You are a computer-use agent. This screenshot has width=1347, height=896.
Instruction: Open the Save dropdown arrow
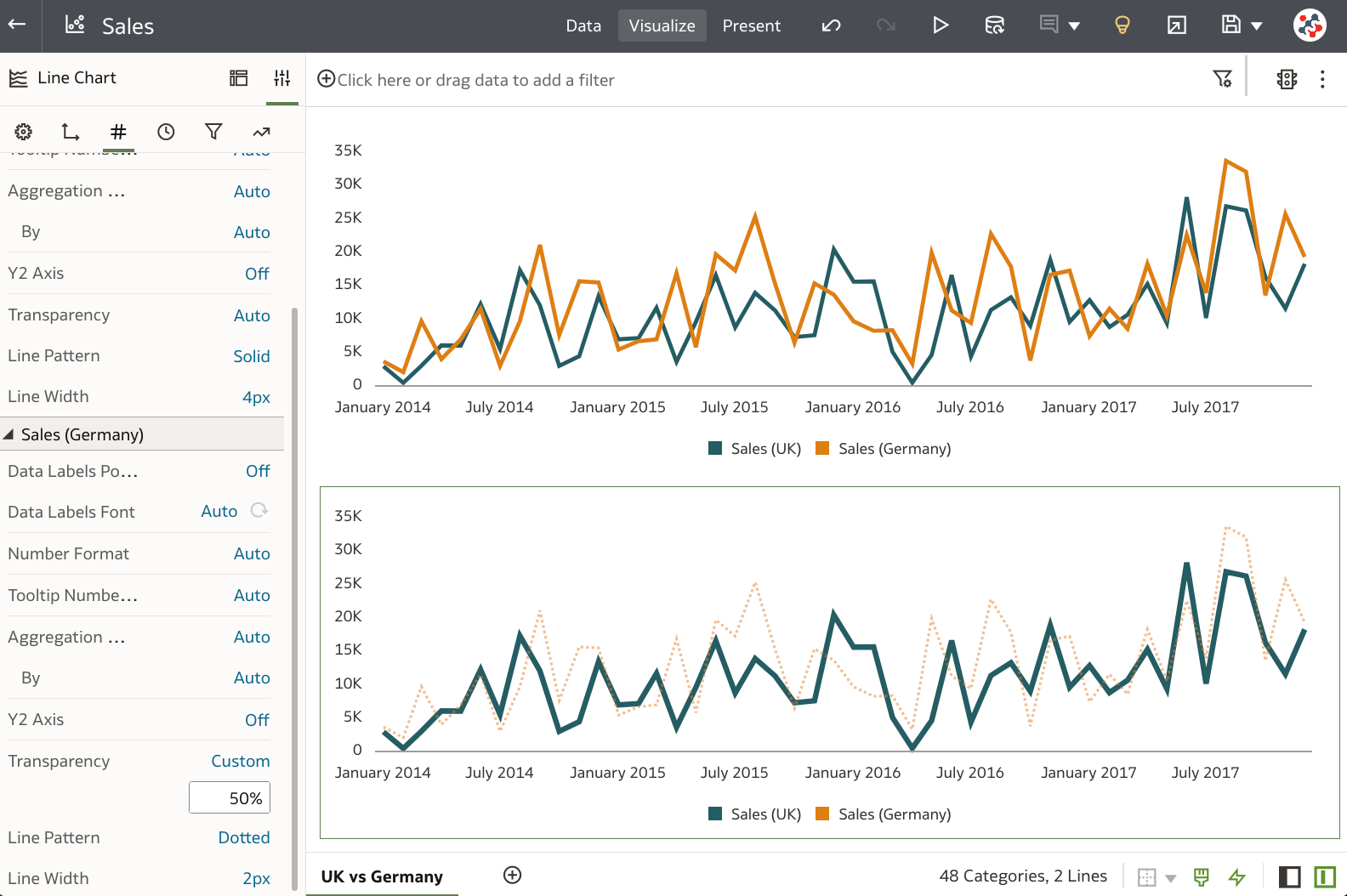(x=1256, y=26)
